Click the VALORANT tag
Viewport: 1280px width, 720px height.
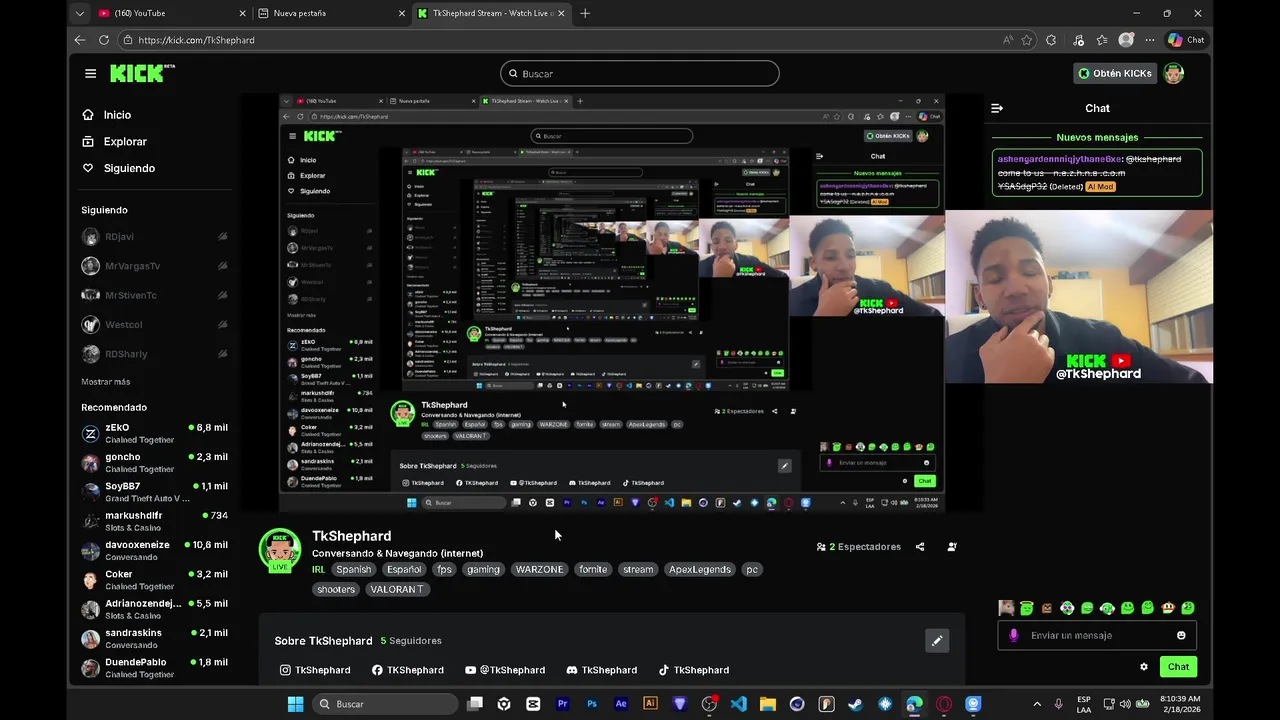tap(396, 589)
